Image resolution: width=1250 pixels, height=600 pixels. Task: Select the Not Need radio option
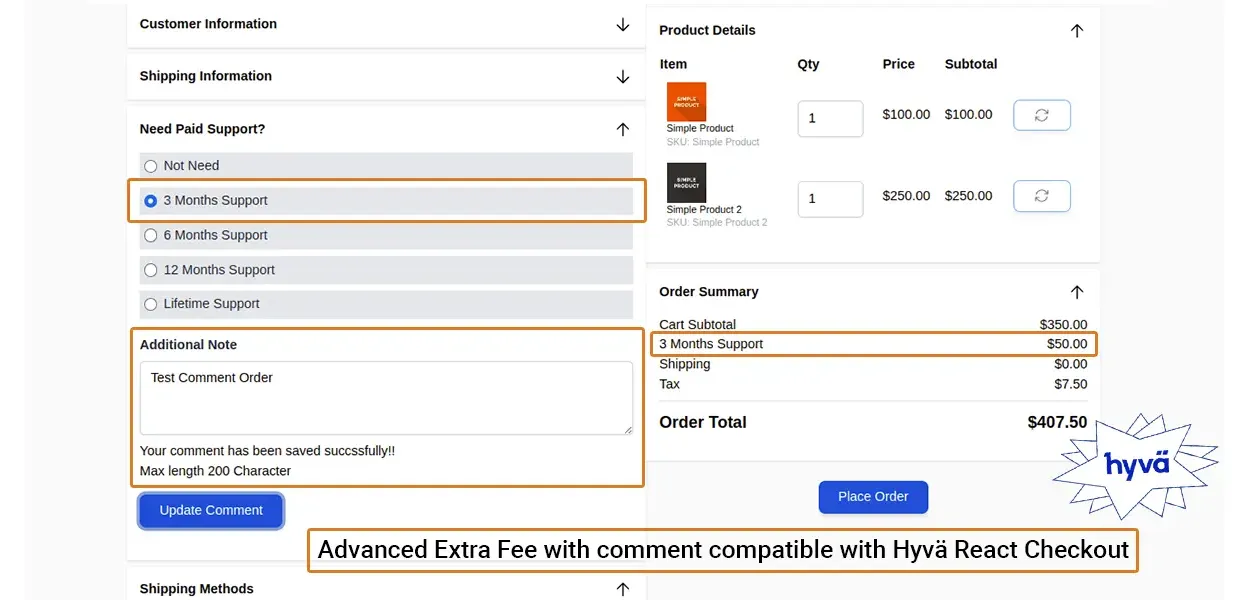(x=151, y=166)
